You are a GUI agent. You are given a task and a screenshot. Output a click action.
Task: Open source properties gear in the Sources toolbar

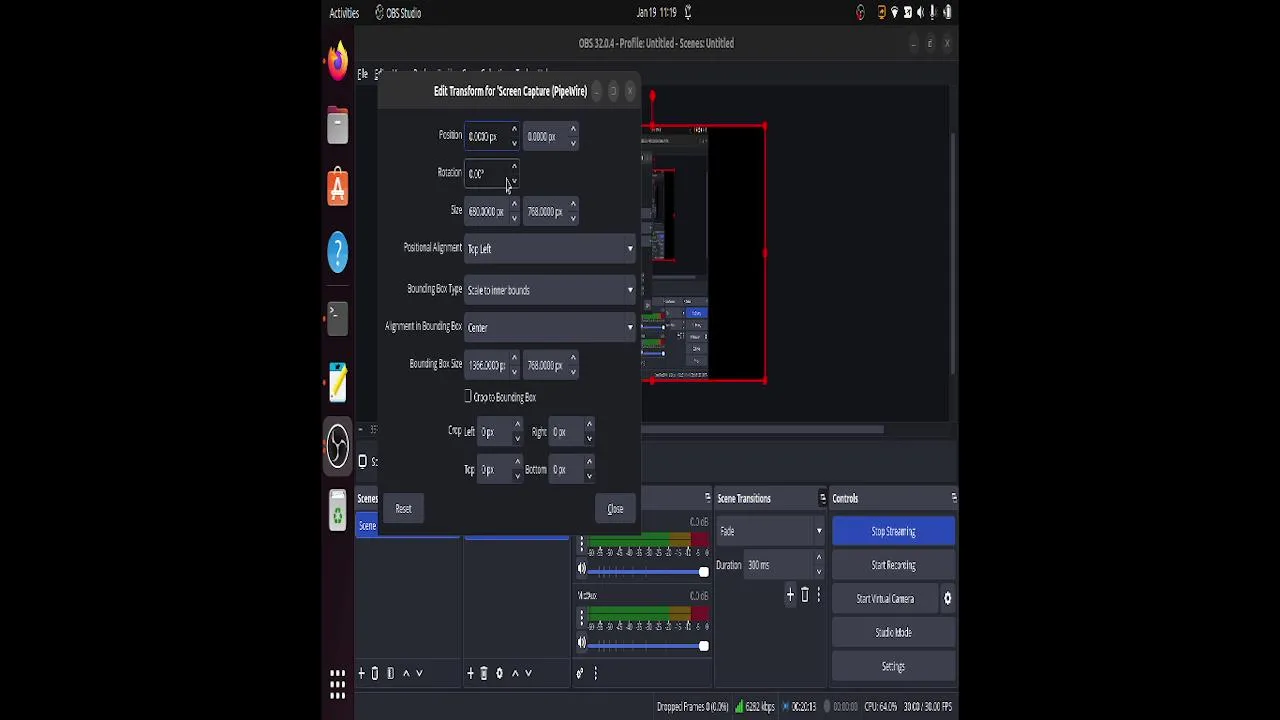499,673
